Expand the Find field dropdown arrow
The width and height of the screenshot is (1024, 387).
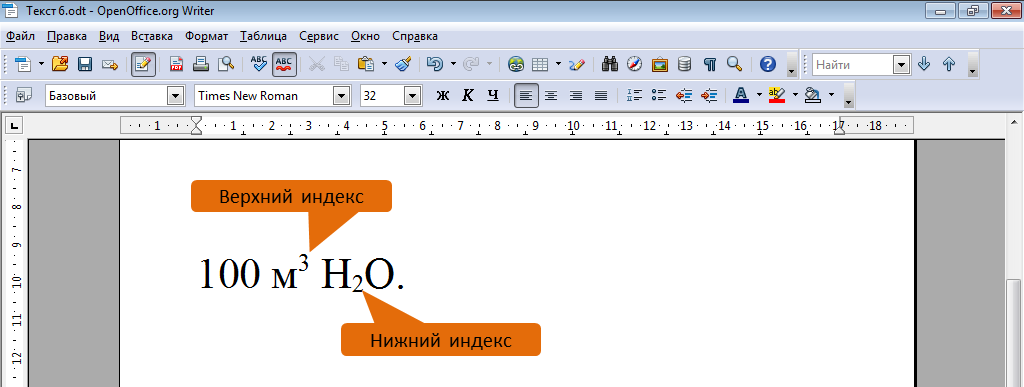click(x=902, y=65)
